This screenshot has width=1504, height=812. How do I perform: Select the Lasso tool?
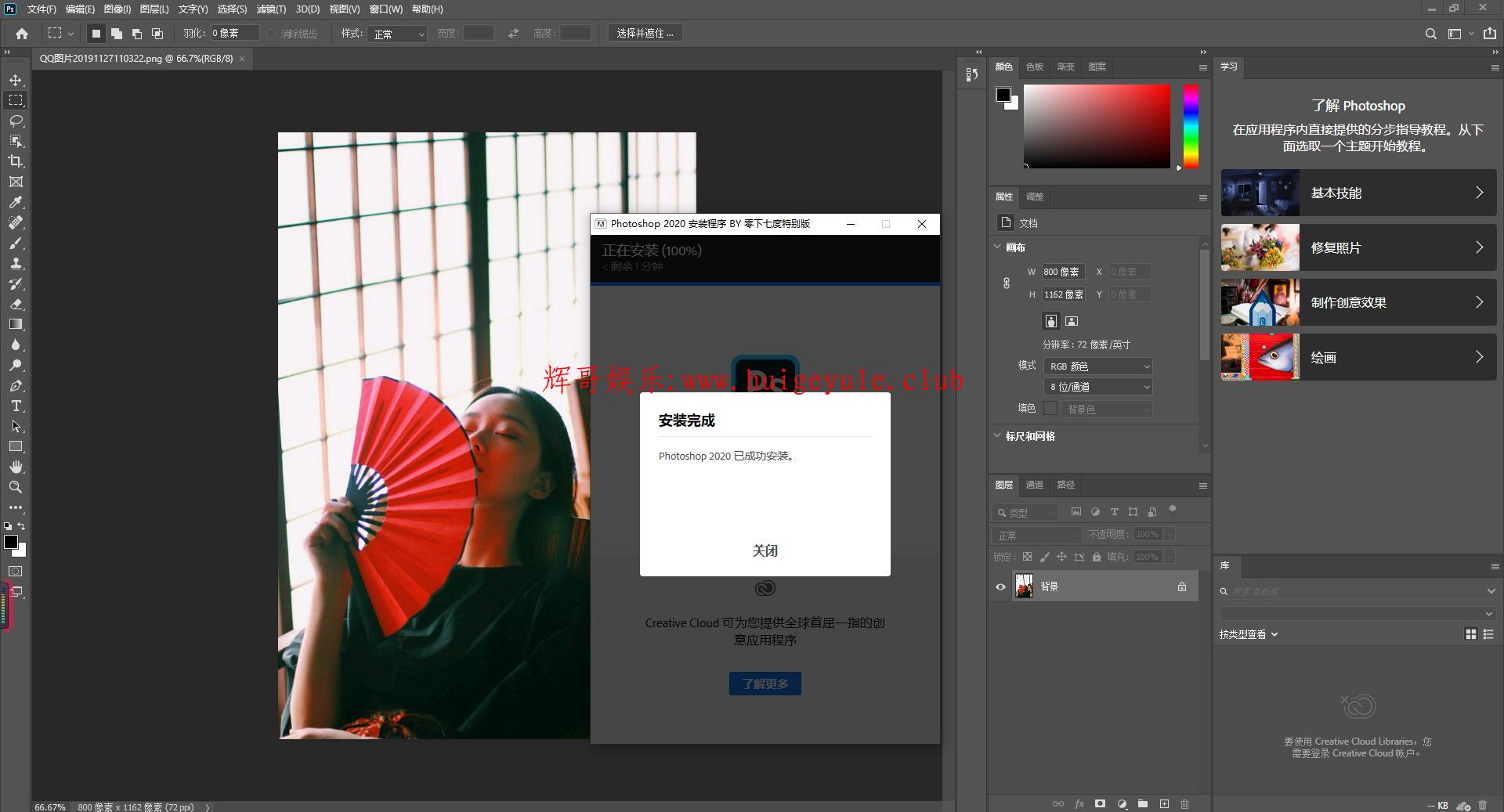click(x=16, y=121)
